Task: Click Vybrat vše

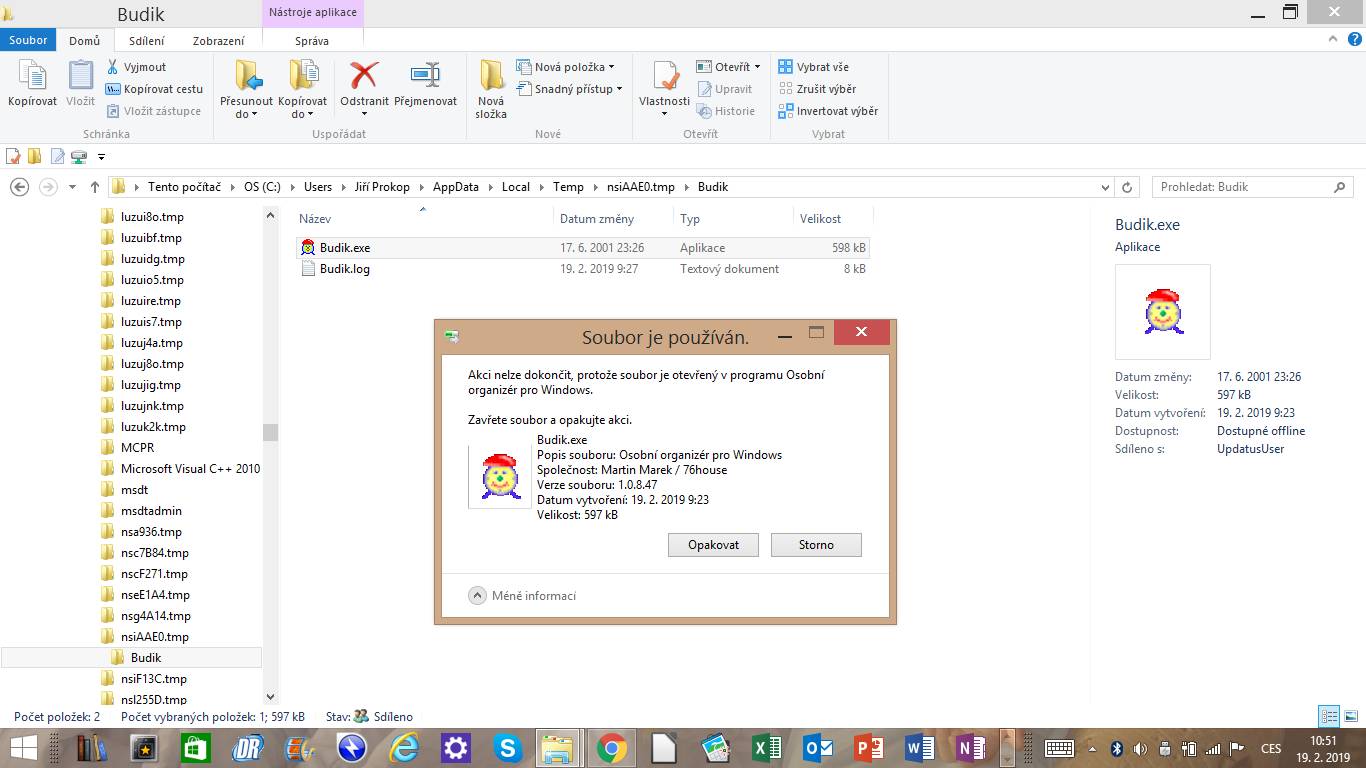Action: coord(813,67)
